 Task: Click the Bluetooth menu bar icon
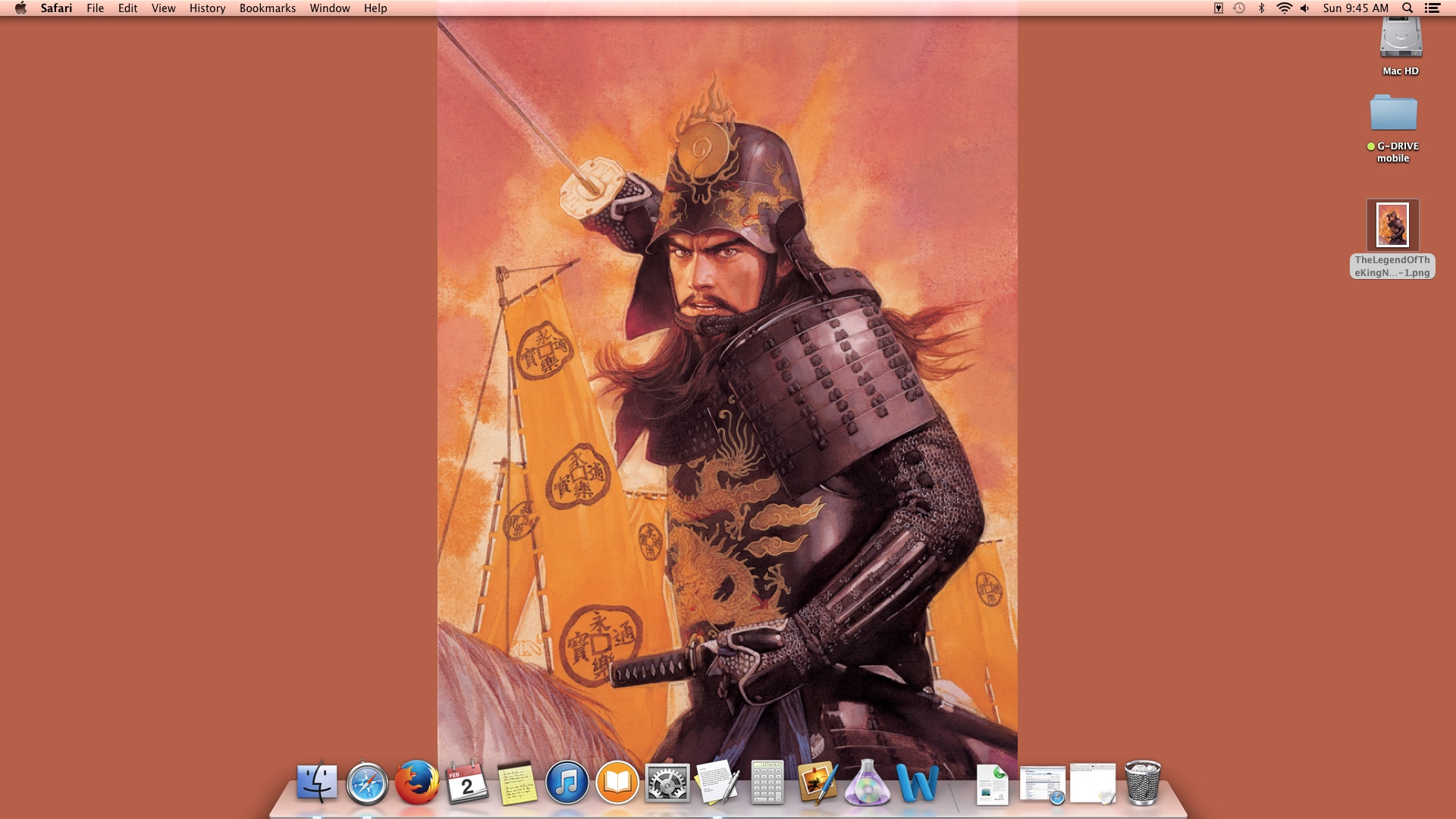(x=1262, y=8)
